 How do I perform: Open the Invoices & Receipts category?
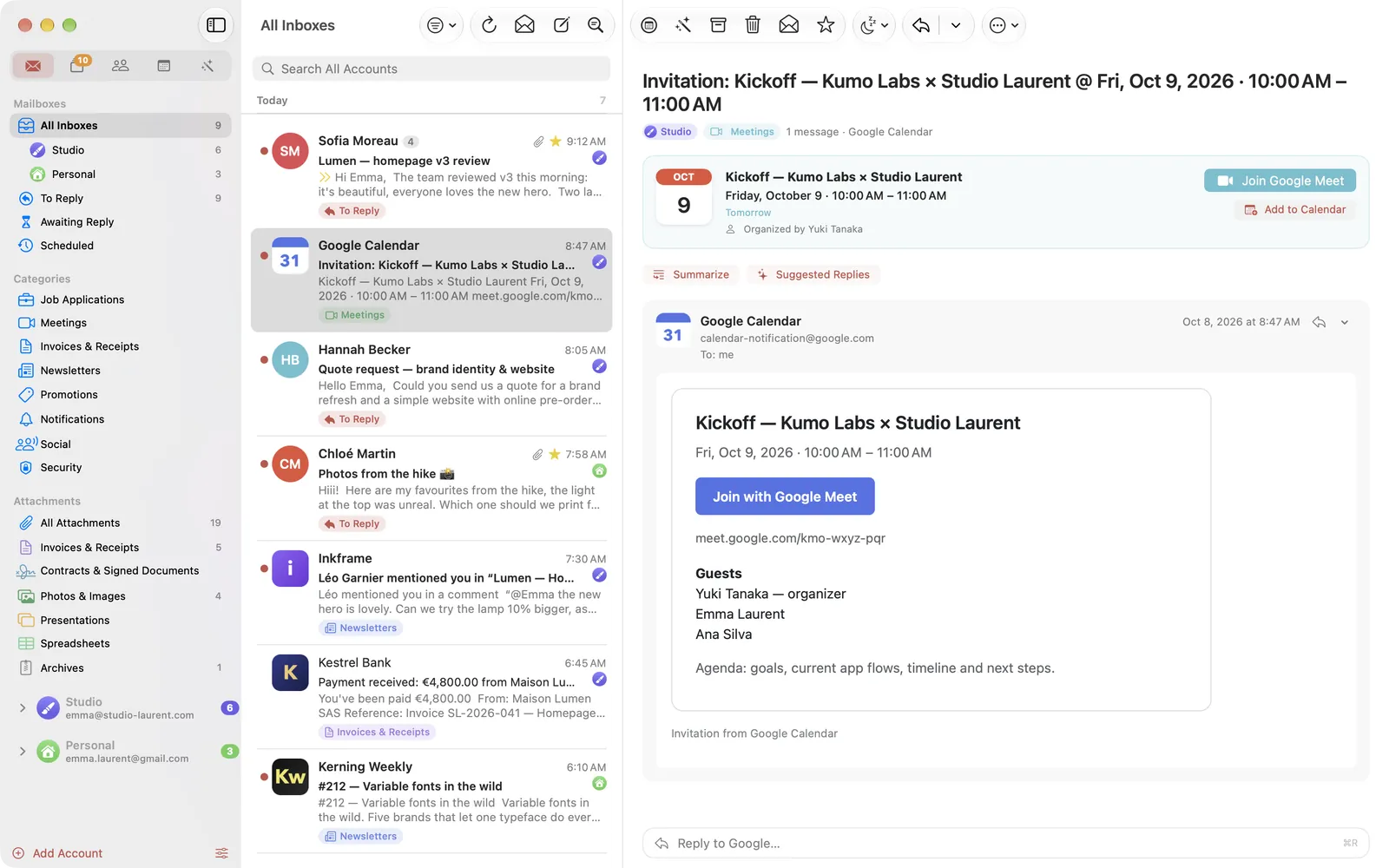121,346
